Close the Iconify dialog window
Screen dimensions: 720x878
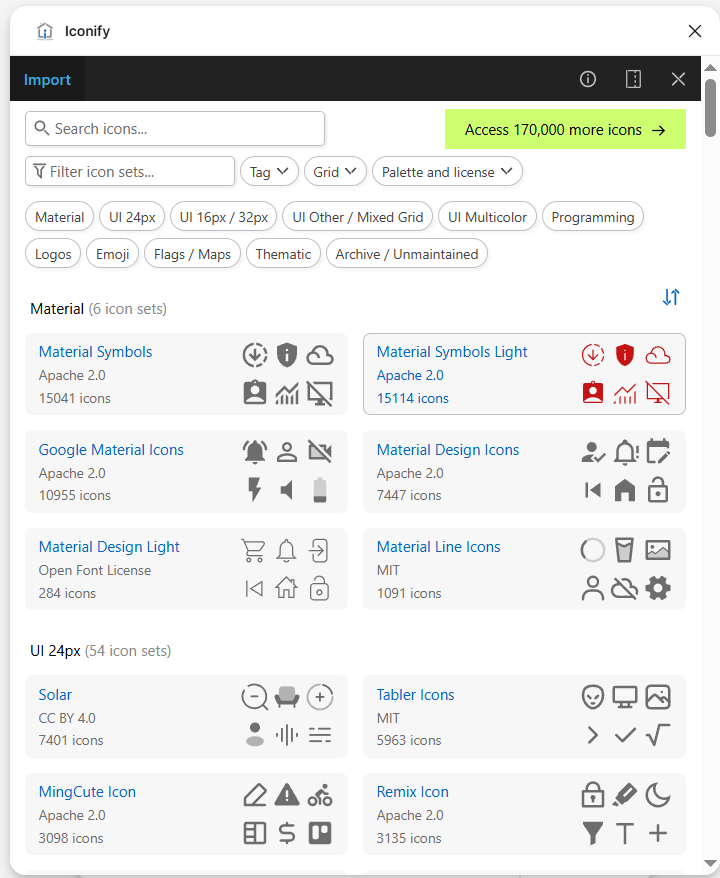695,31
